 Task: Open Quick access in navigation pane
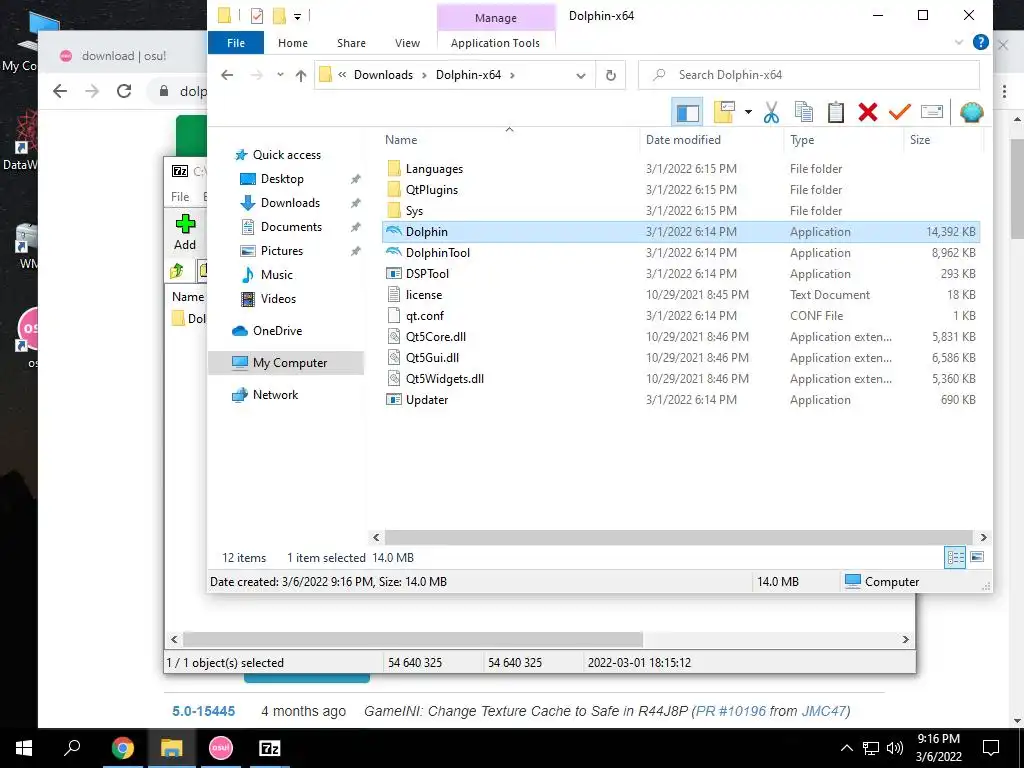click(x=287, y=155)
